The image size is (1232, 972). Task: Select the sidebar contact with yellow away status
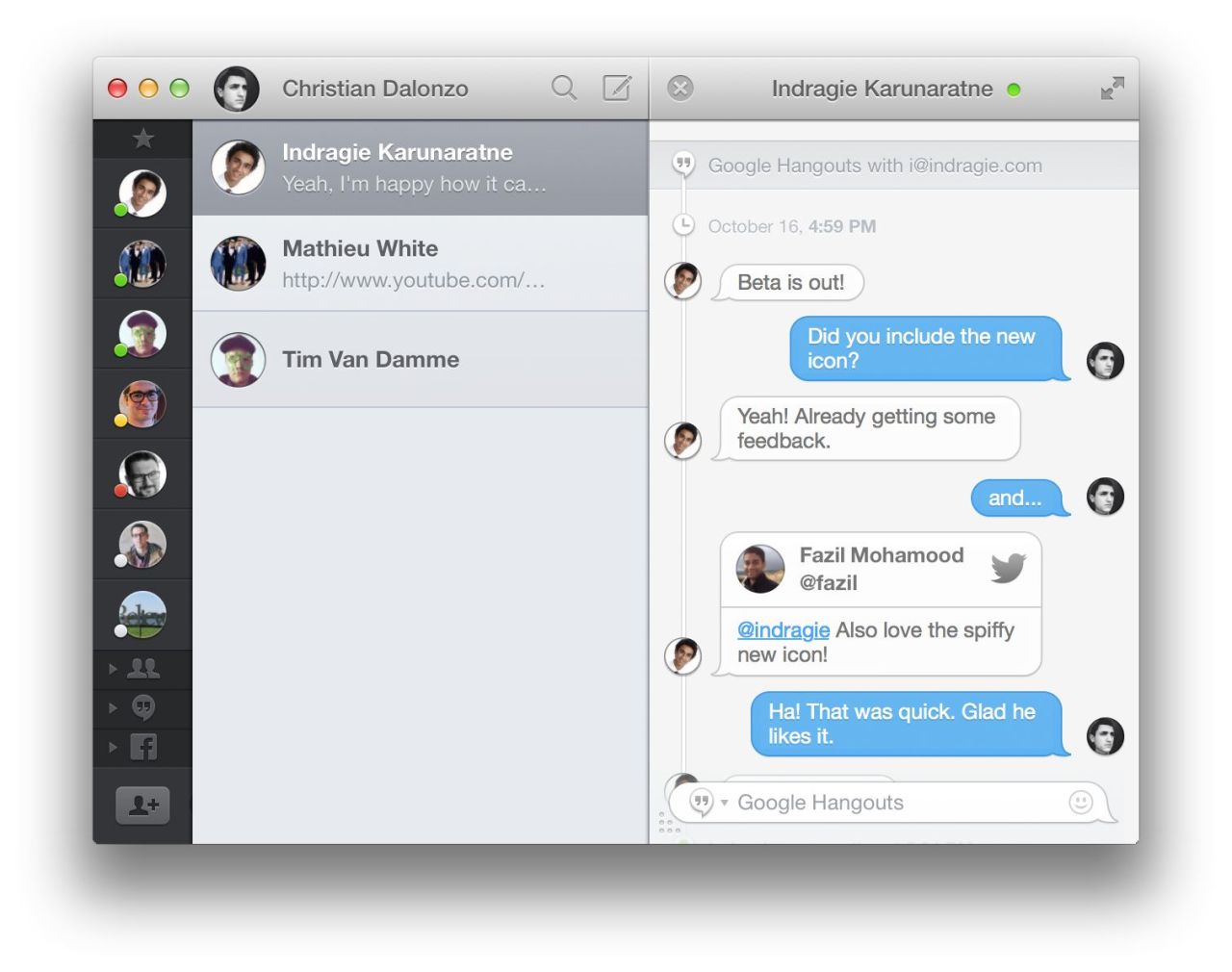pyautogui.click(x=142, y=404)
